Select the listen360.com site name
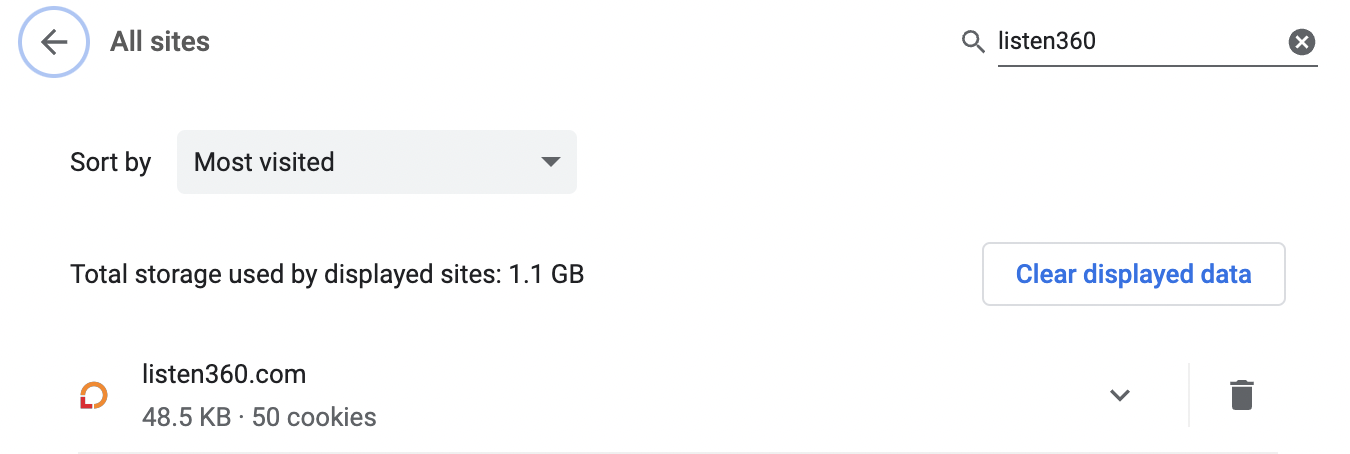 pos(224,375)
